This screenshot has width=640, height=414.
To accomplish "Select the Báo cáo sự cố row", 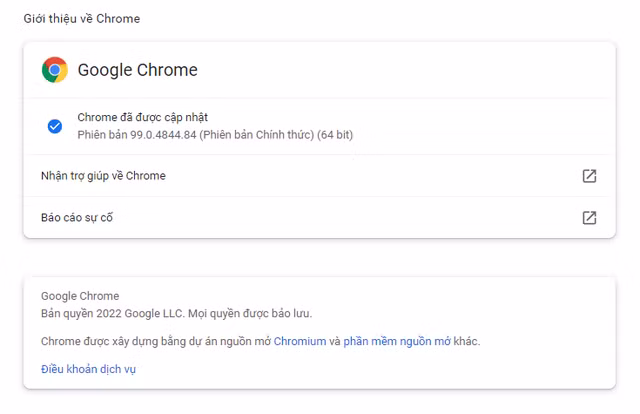I will click(x=319, y=218).
